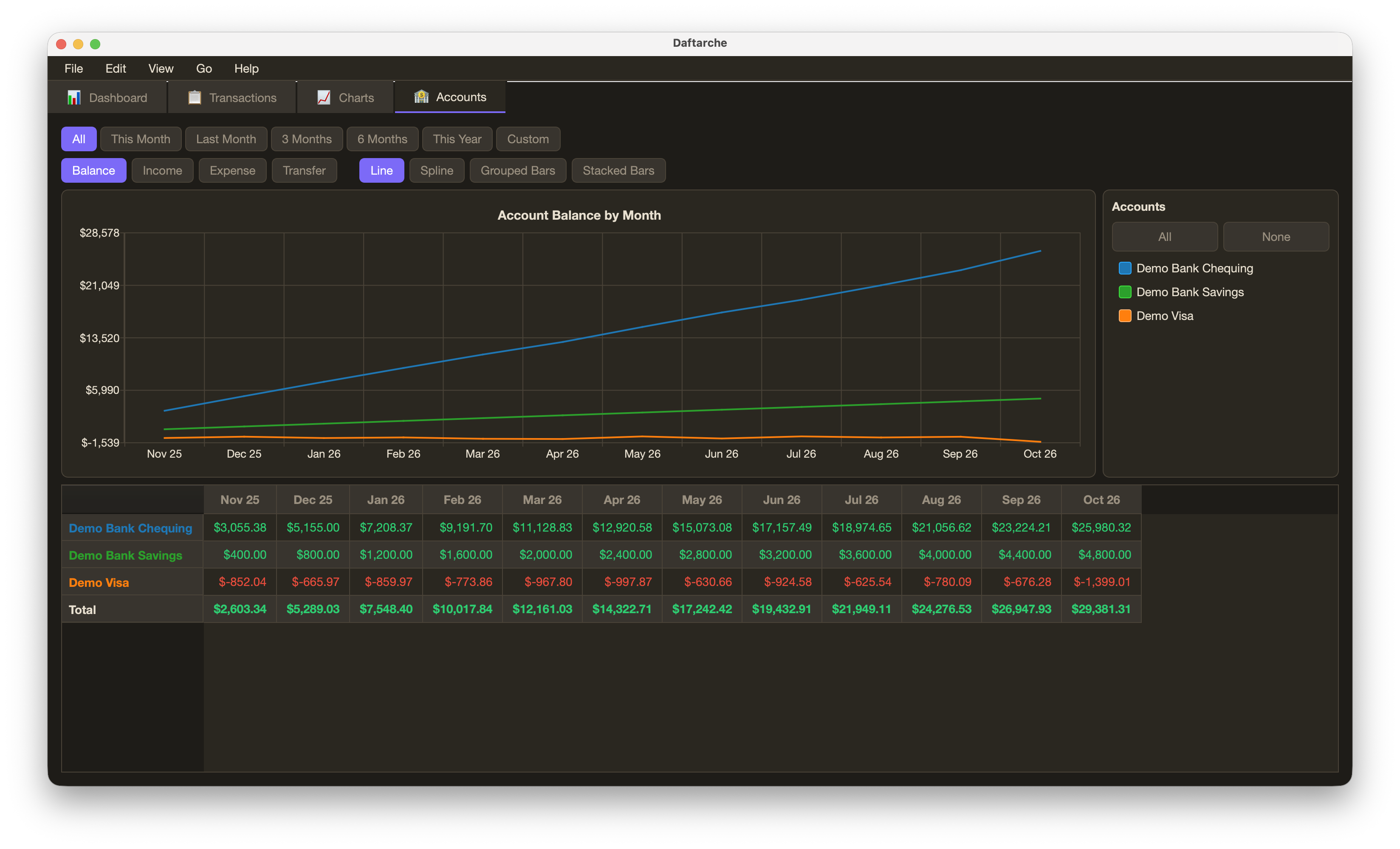Open the Help menu
The height and width of the screenshot is (849, 1400).
(x=247, y=69)
